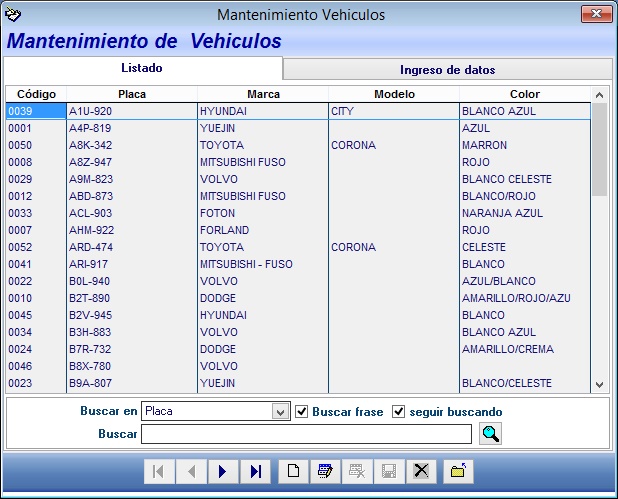618x499 pixels.
Task: Click the application icon in title bar
Action: click(x=13, y=15)
